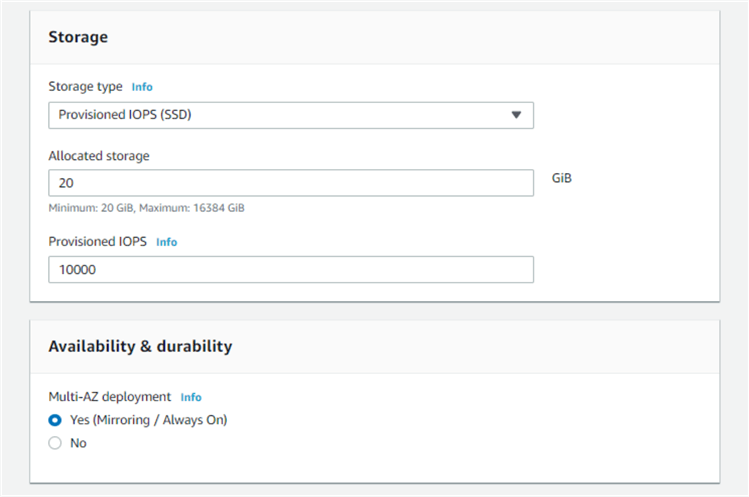Click the Allocated storage field showing 20

tap(290, 183)
